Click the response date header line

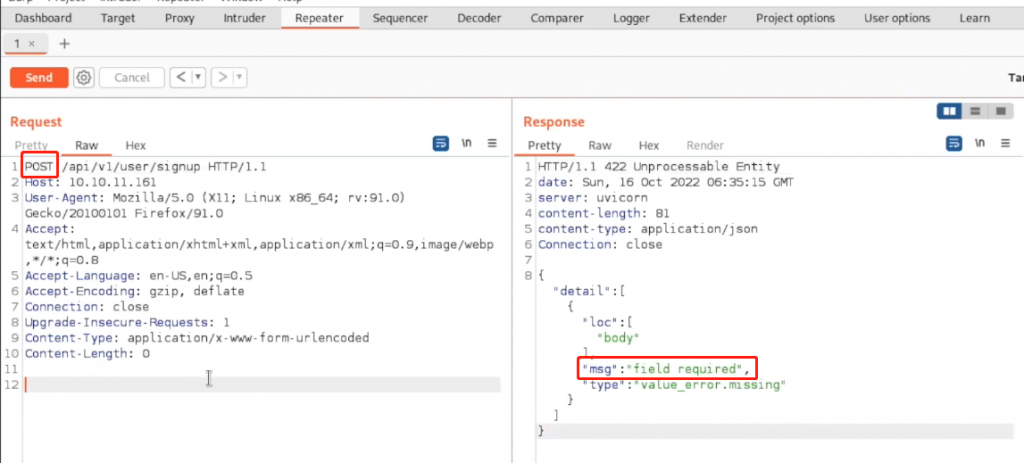tap(666, 182)
